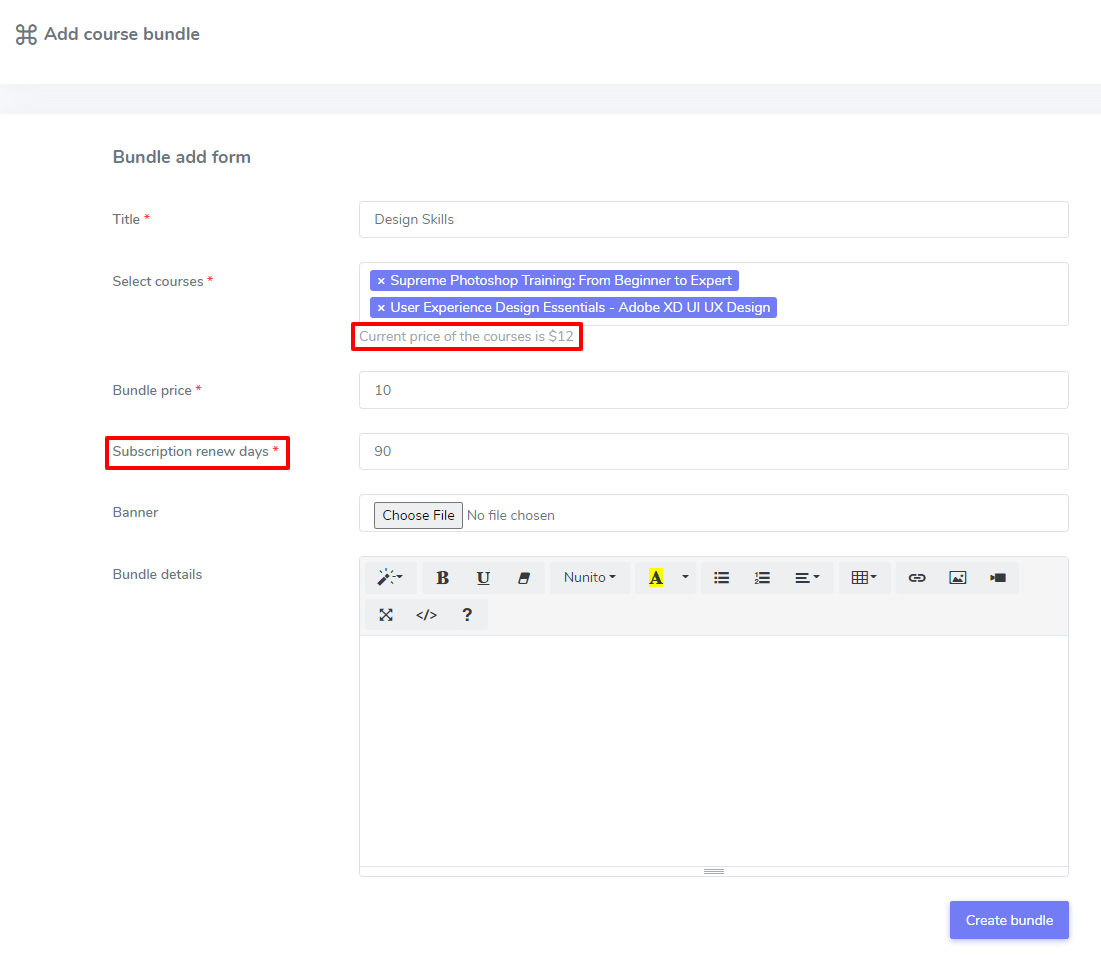Switch to code view in editor
This screenshot has height=956, width=1101.
[x=426, y=615]
